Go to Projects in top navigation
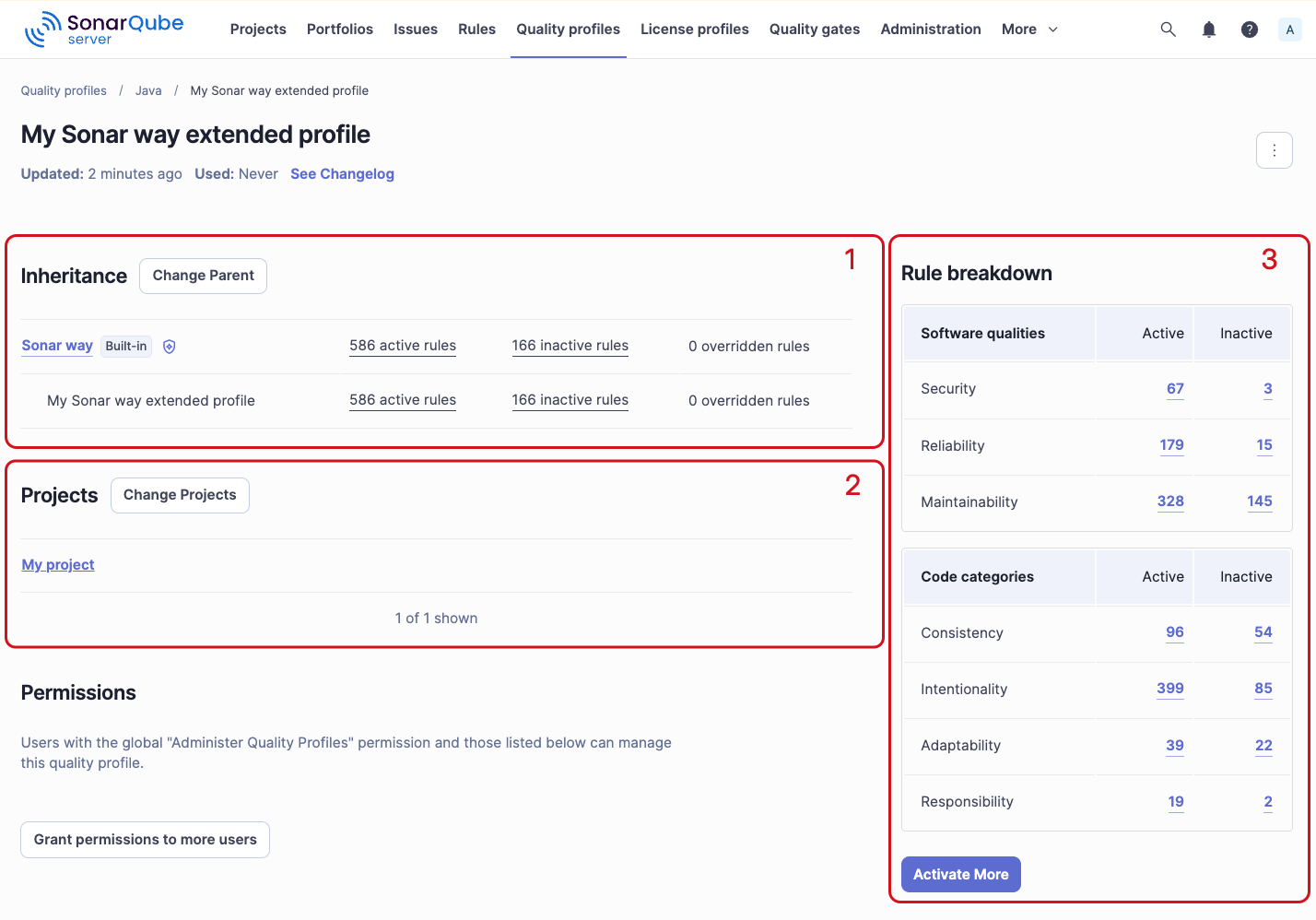The height and width of the screenshot is (920, 1316). (x=258, y=29)
